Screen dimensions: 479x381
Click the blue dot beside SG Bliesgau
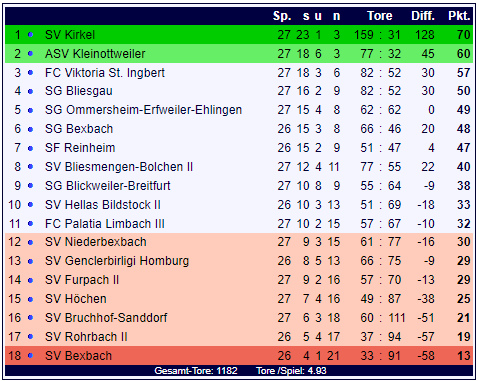[30, 91]
